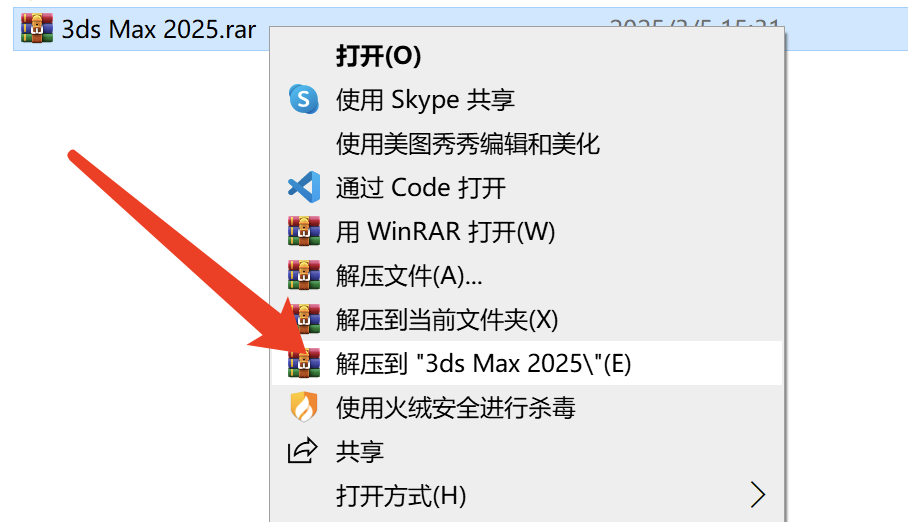Click the Huorong shield antivirus icon
This screenshot has width=908, height=522.
(304, 407)
